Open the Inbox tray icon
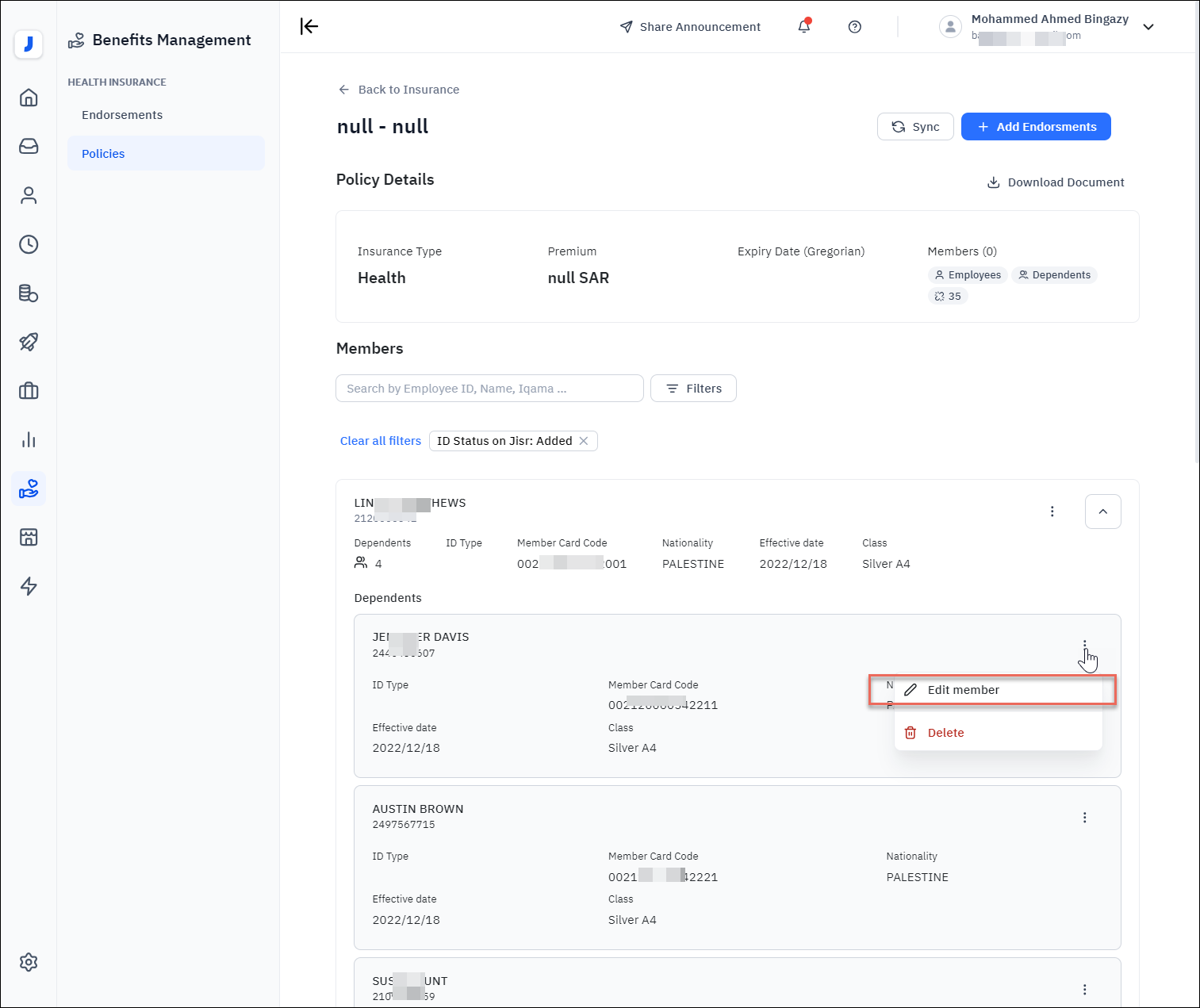 (x=29, y=147)
